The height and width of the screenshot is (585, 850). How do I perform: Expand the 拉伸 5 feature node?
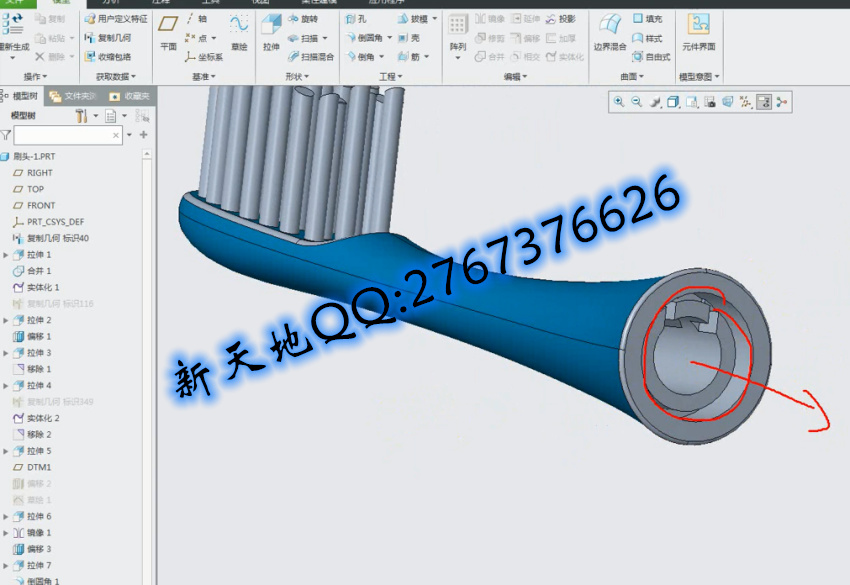6,451
